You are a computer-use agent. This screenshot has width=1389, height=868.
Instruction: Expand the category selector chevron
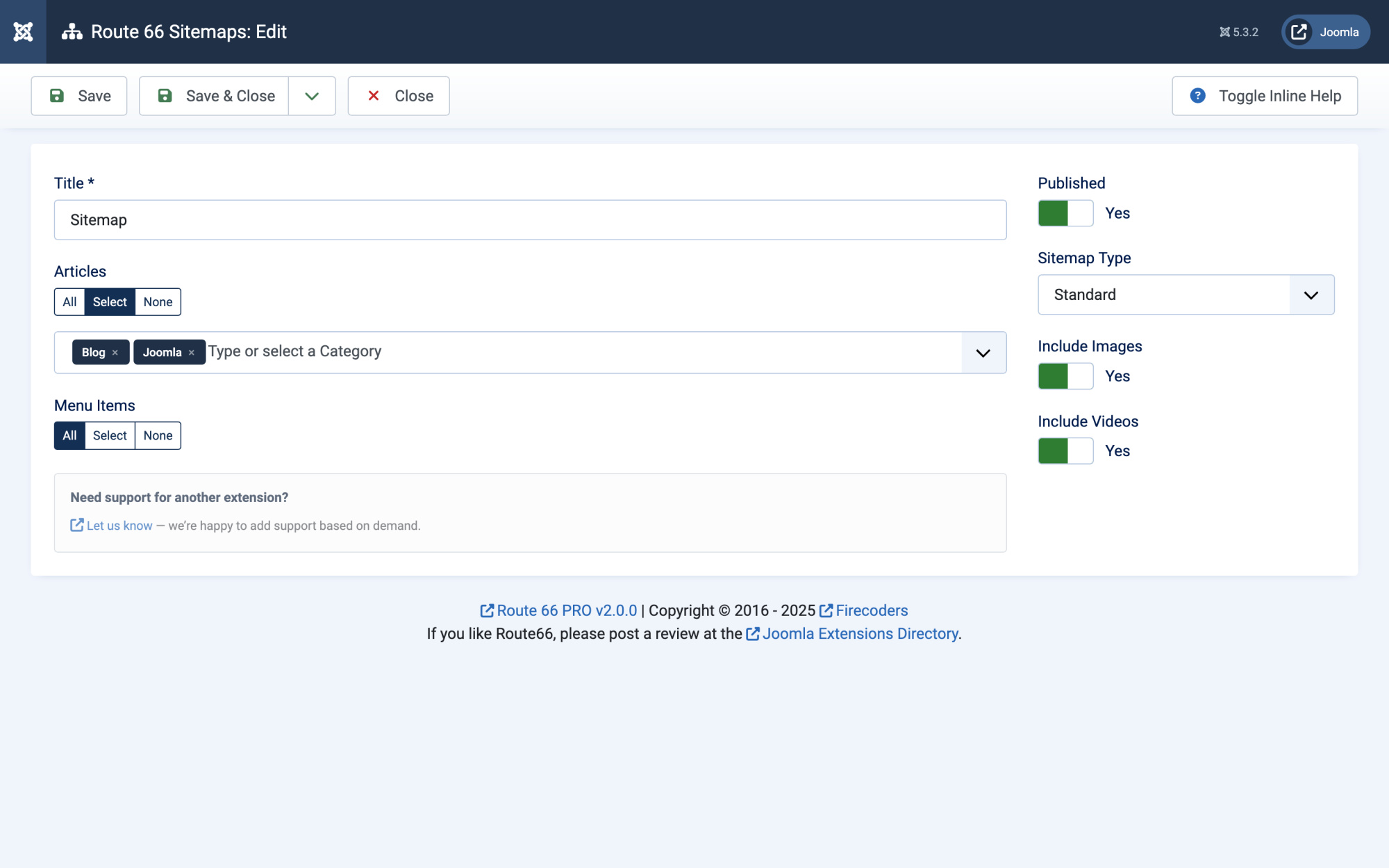983,353
